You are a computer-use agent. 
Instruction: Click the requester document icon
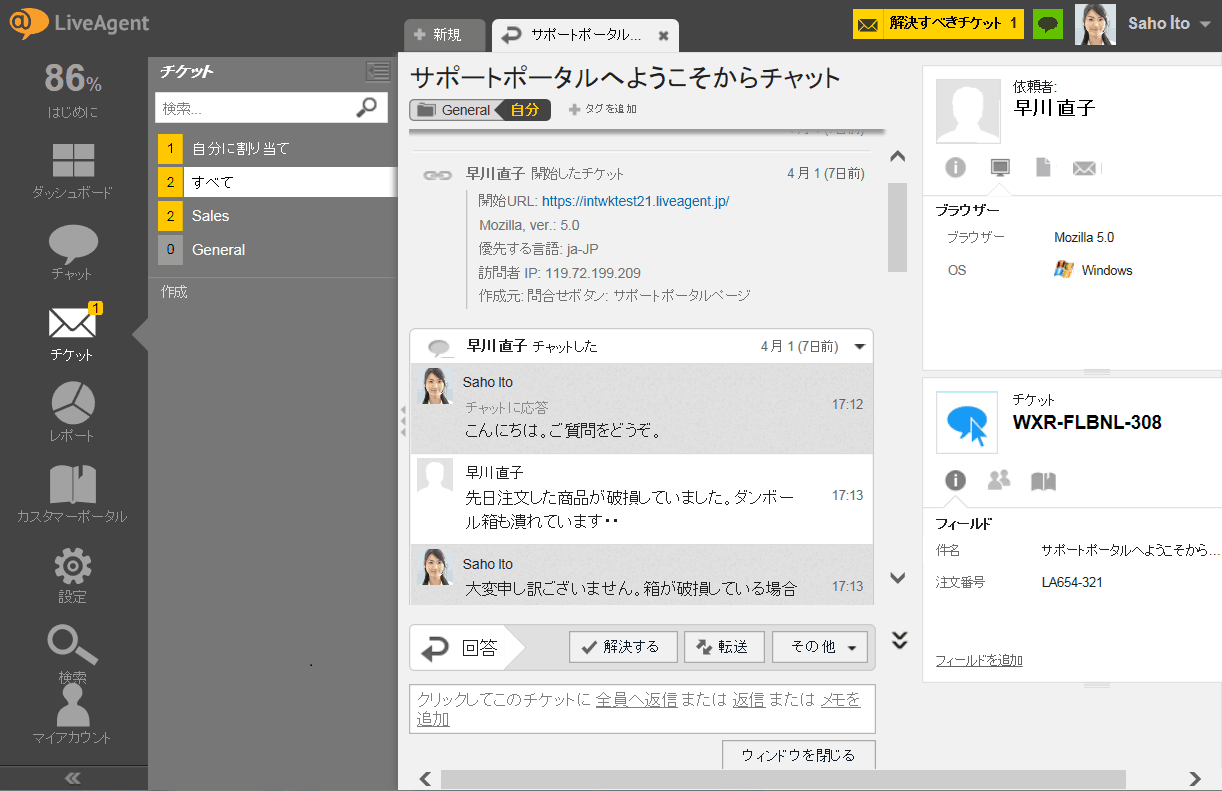click(x=1043, y=168)
